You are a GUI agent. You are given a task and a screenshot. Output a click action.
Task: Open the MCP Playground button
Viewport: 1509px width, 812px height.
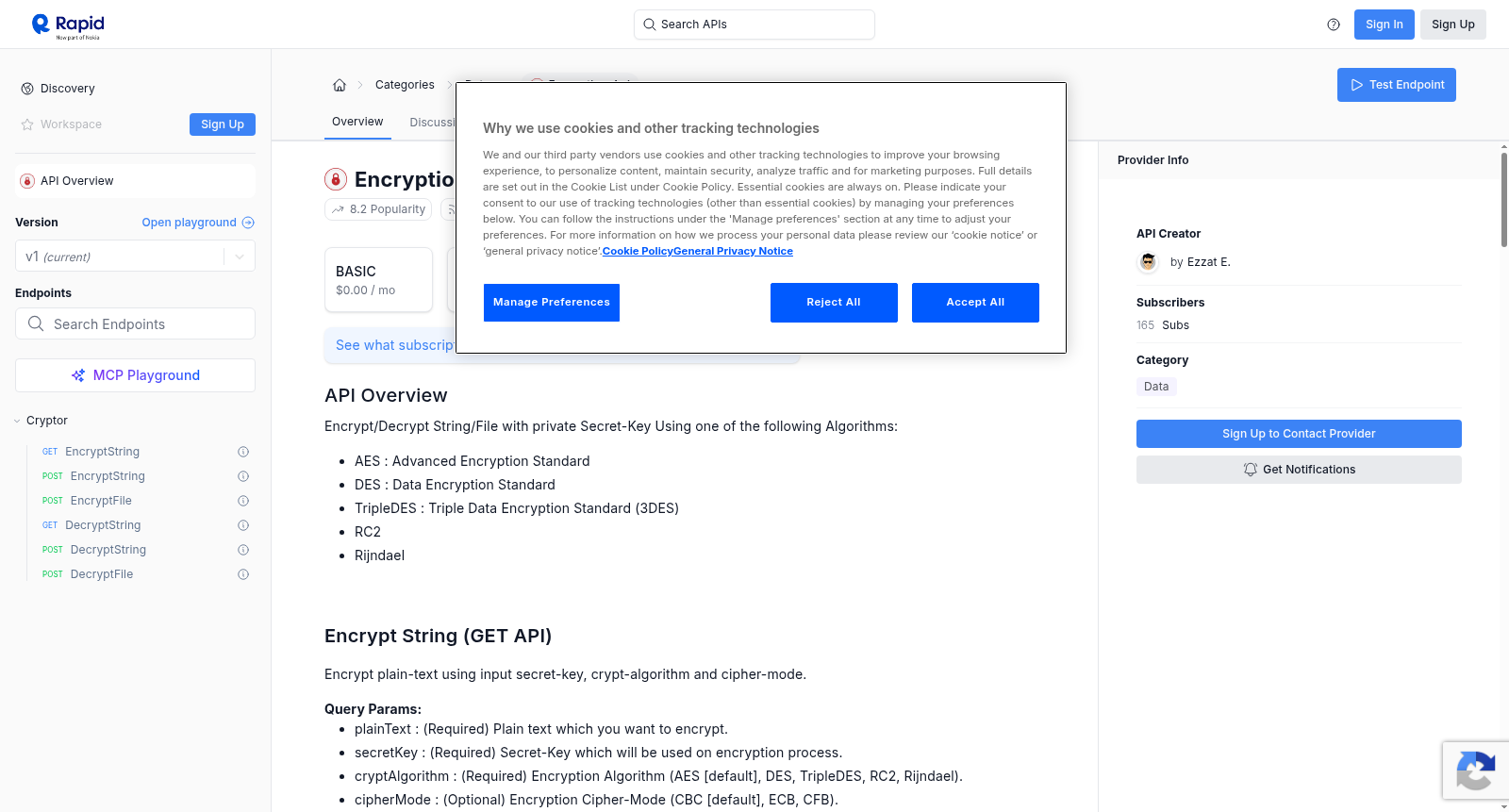click(x=135, y=375)
